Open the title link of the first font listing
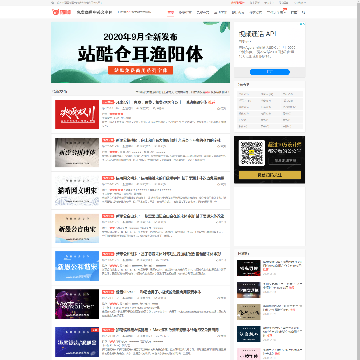 pos(161,102)
